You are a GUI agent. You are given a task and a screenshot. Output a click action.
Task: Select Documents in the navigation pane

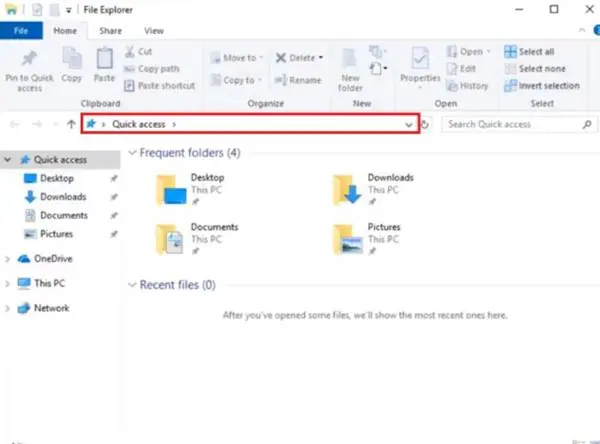point(64,215)
